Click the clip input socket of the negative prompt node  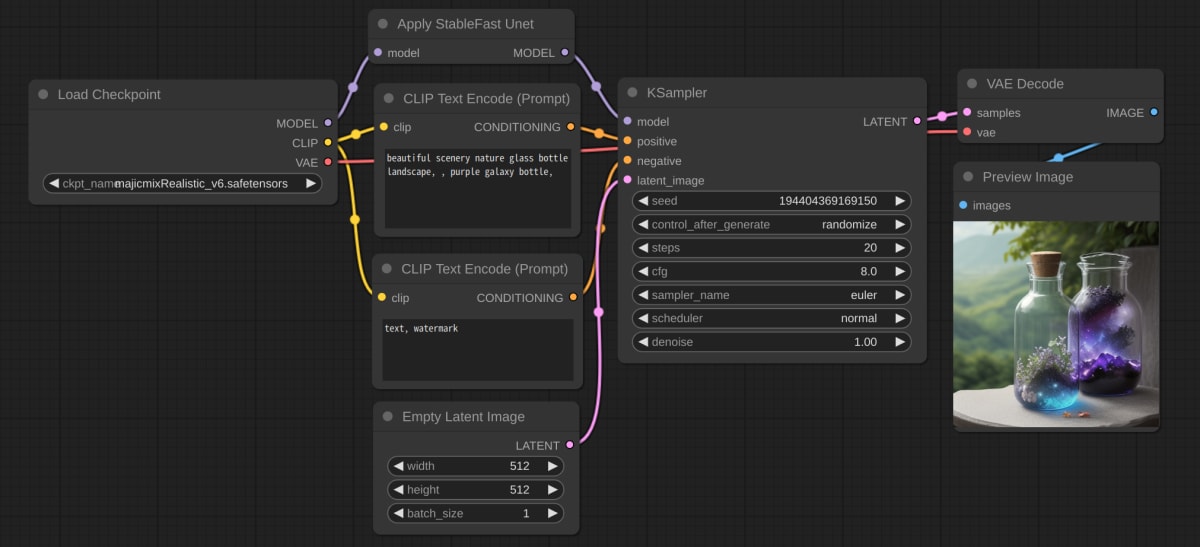383,297
